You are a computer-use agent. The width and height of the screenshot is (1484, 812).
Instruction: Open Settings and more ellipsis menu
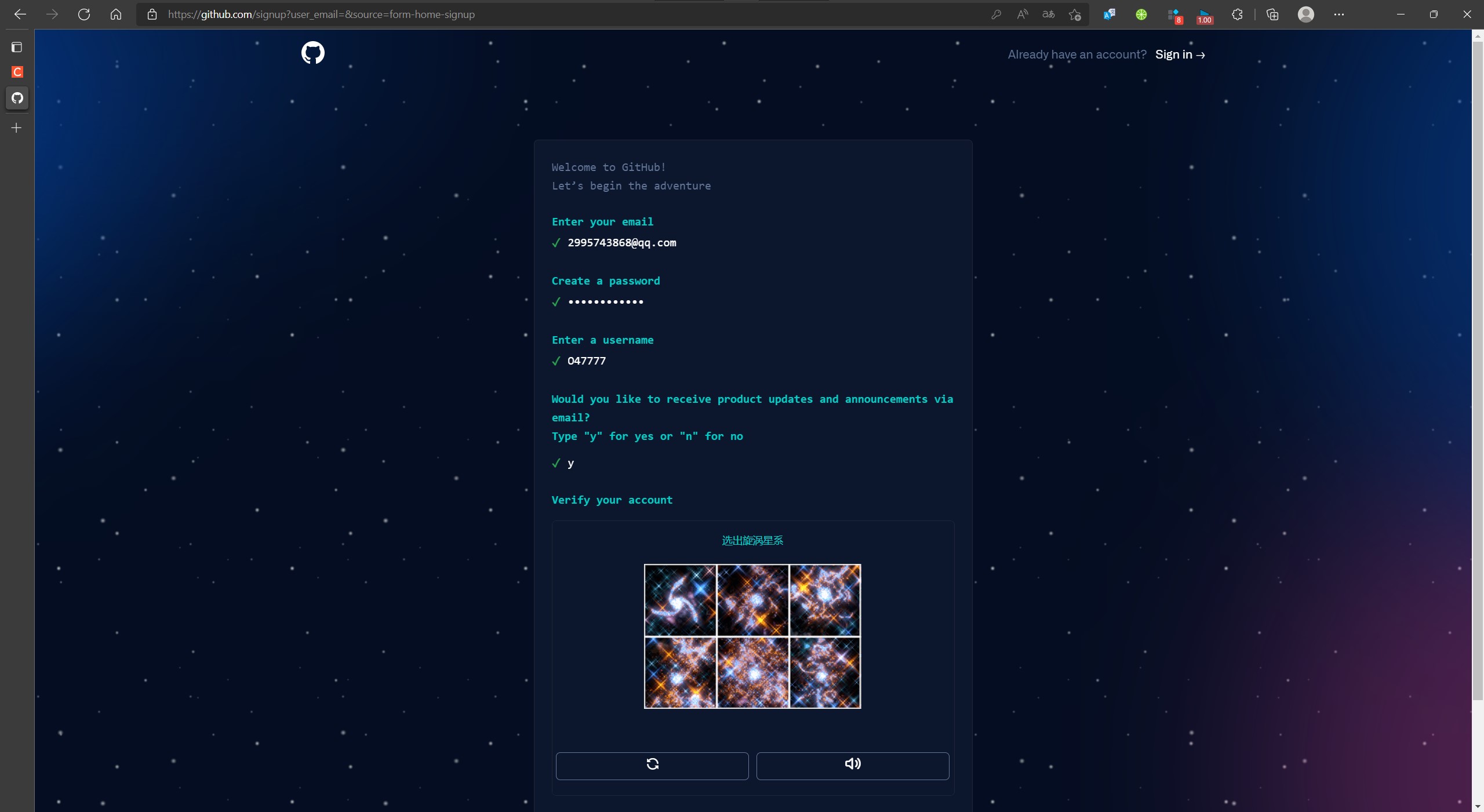pyautogui.click(x=1338, y=14)
